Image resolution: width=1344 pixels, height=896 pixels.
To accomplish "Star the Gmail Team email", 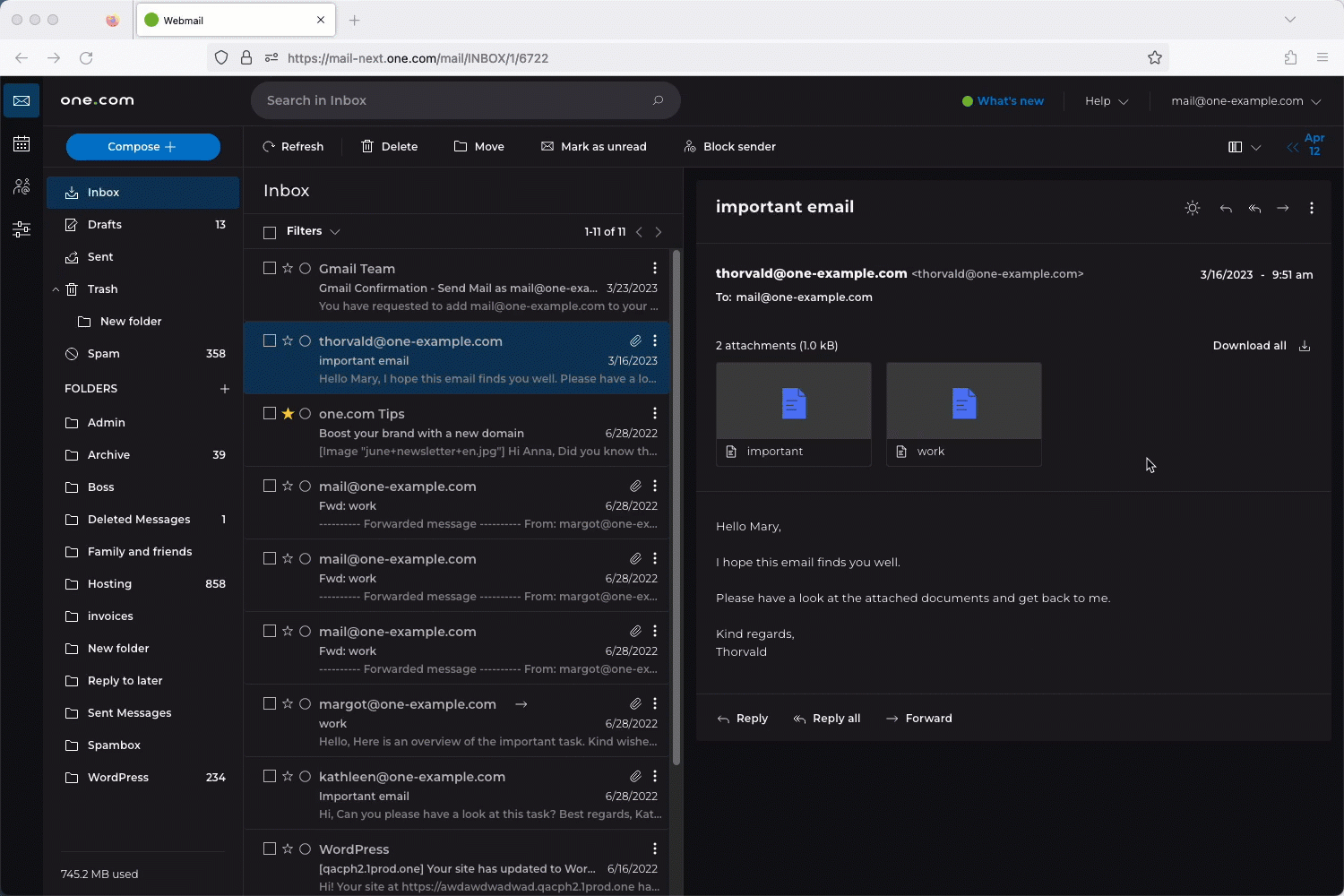I will click(288, 268).
